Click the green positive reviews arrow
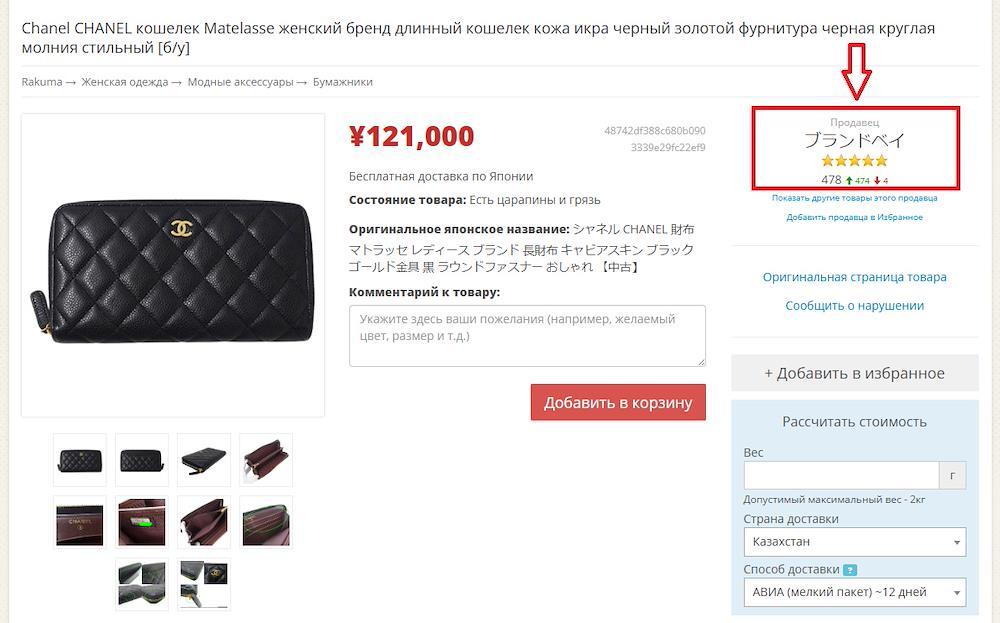Image resolution: width=1000 pixels, height=623 pixels. click(849, 180)
